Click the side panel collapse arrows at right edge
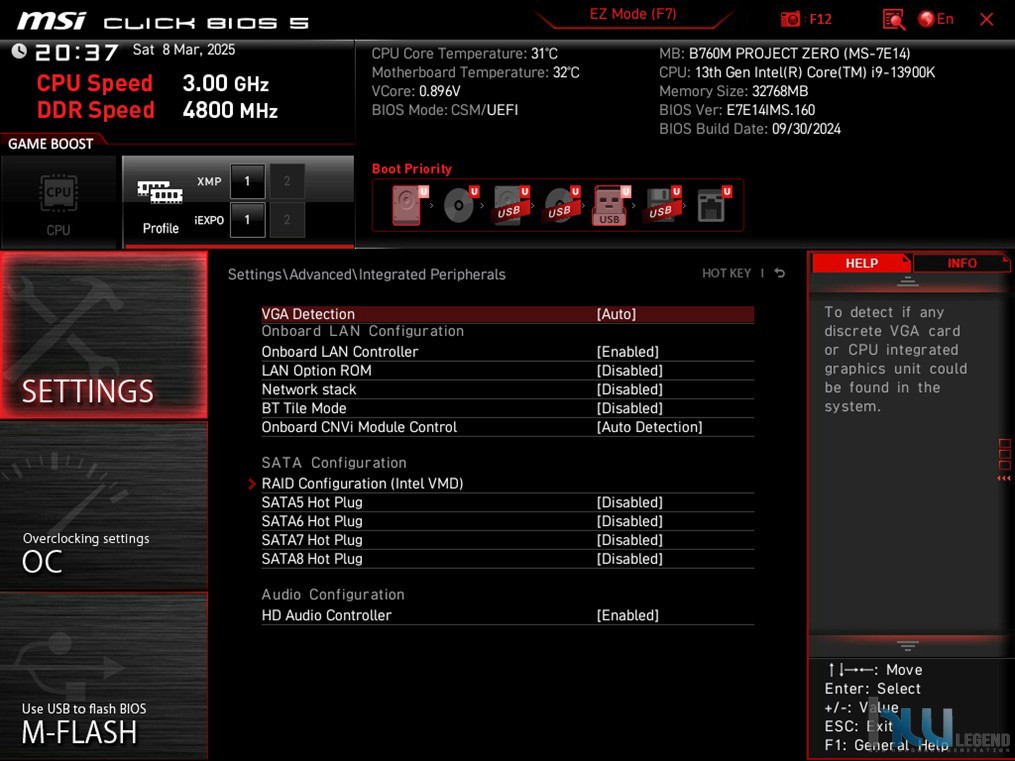Image resolution: width=1015 pixels, height=761 pixels. point(1003,478)
